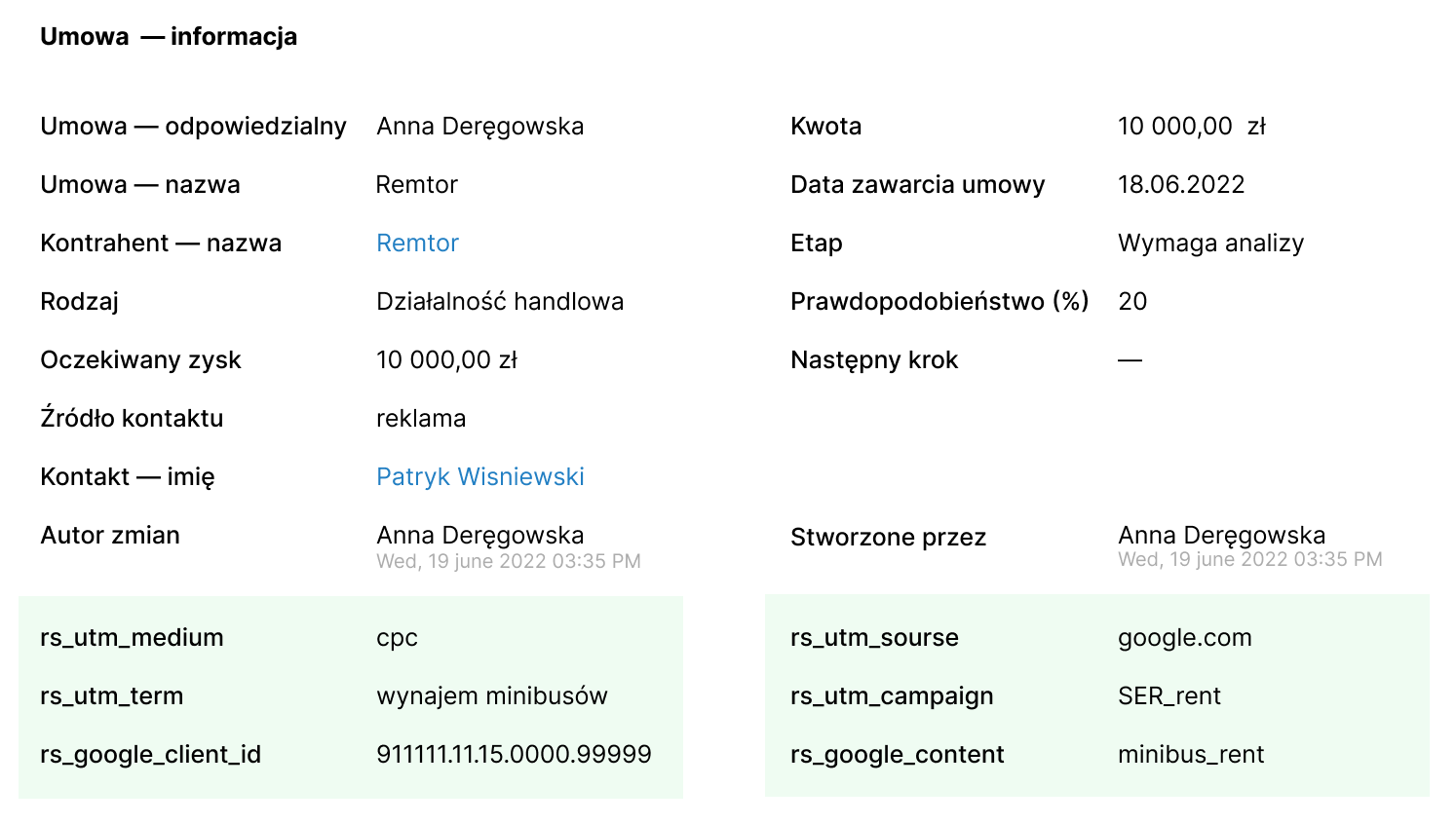Click the Rodzaj value 'Działalność handlowa'
1456x825 pixels.
[499, 302]
